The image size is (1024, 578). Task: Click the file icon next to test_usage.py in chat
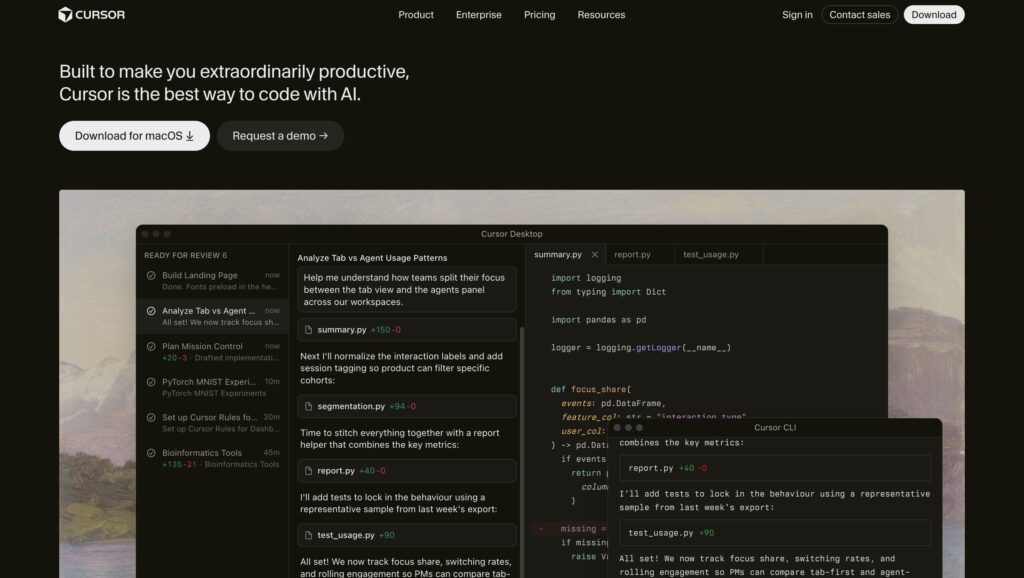click(308, 535)
